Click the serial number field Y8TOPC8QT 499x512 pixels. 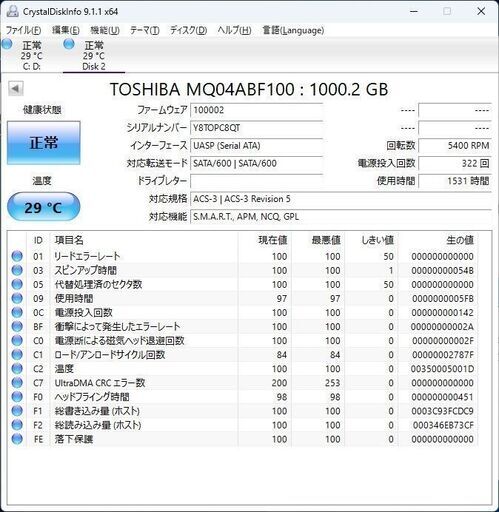256,128
